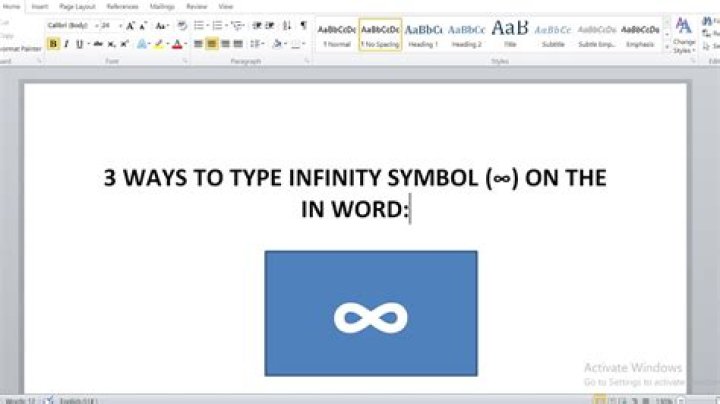Click the Strikethrough icon
The image size is (720, 404).
pos(97,44)
